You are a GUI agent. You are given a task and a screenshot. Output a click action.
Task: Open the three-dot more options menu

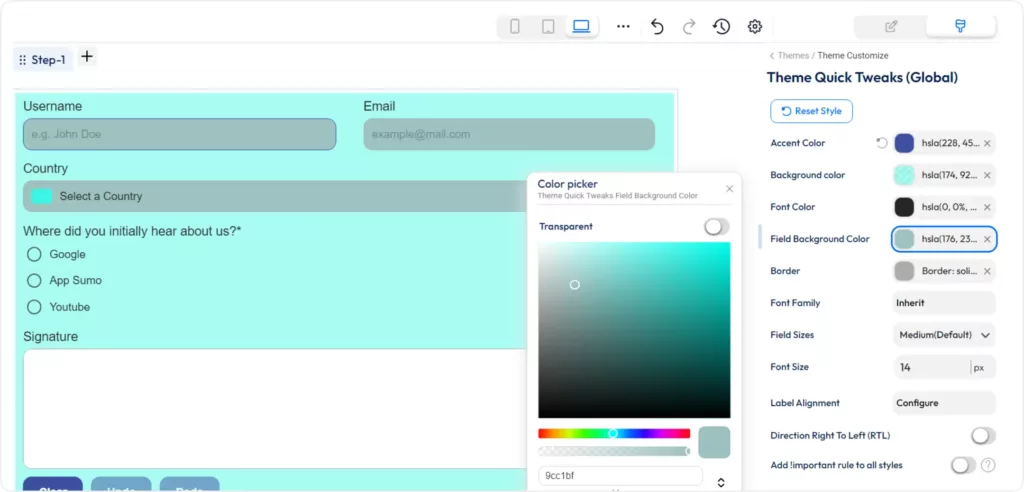pyautogui.click(x=624, y=27)
